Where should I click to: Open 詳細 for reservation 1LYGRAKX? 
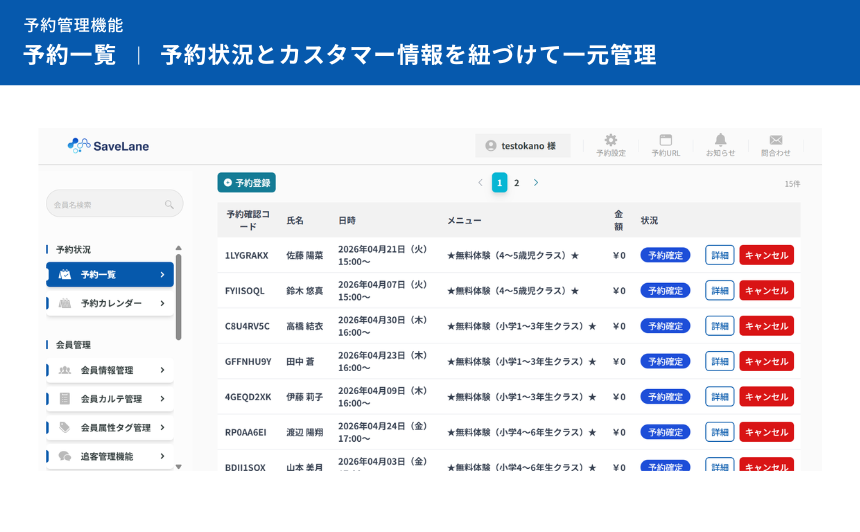pos(720,255)
